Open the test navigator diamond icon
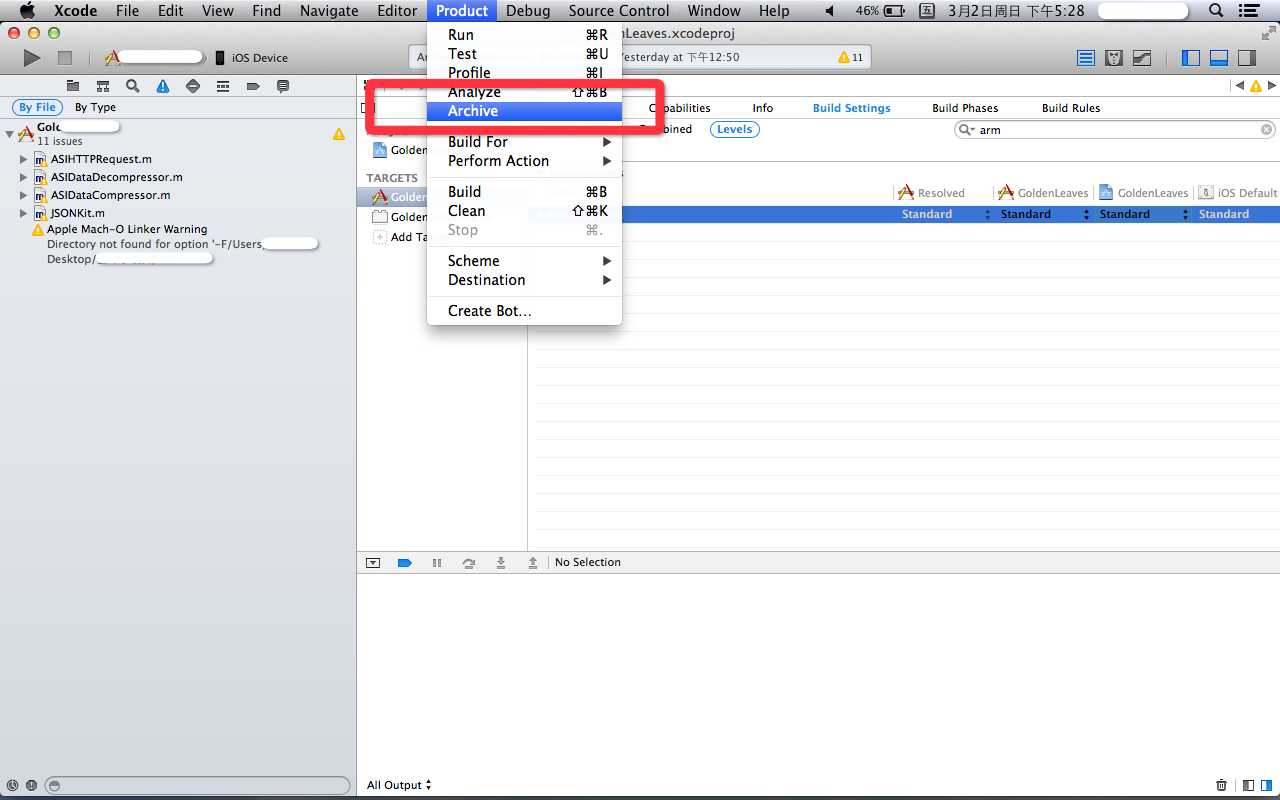The image size is (1280, 800). [x=193, y=86]
